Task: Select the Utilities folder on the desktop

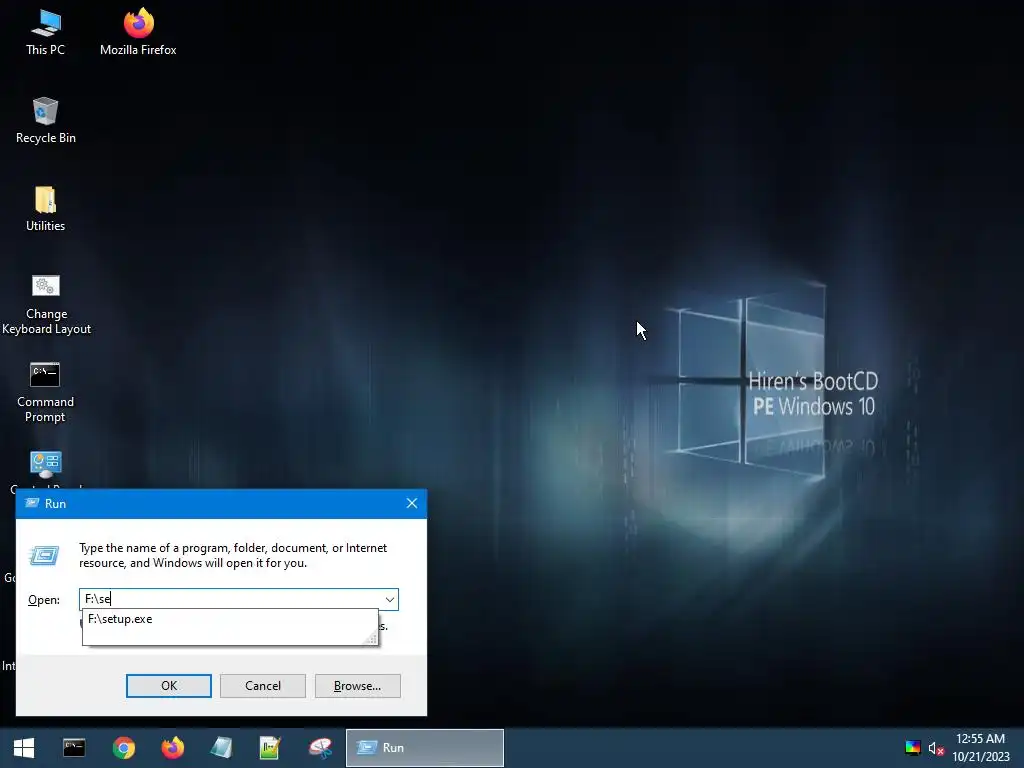Action: coord(46,209)
